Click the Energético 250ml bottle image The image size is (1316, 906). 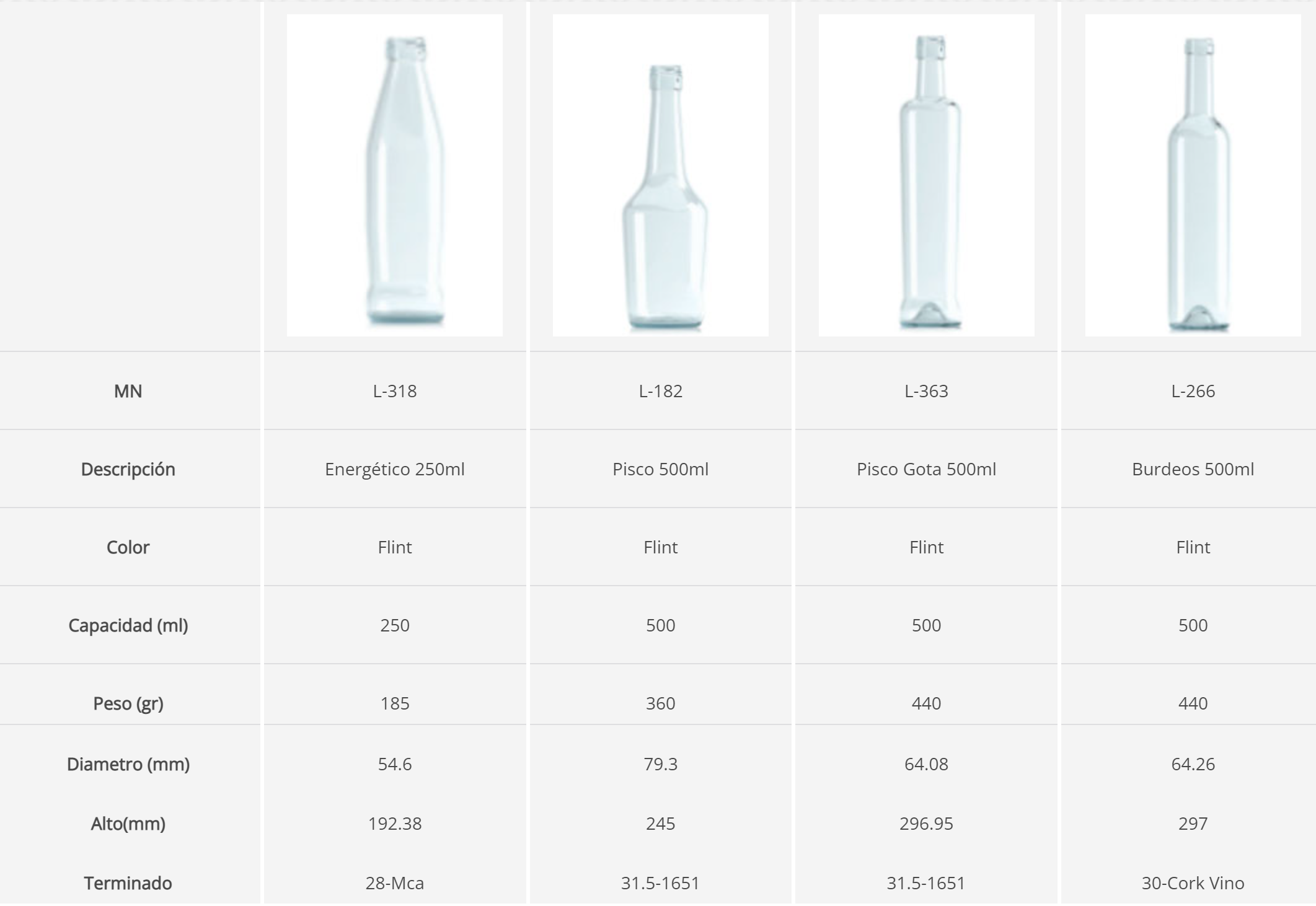(x=395, y=175)
